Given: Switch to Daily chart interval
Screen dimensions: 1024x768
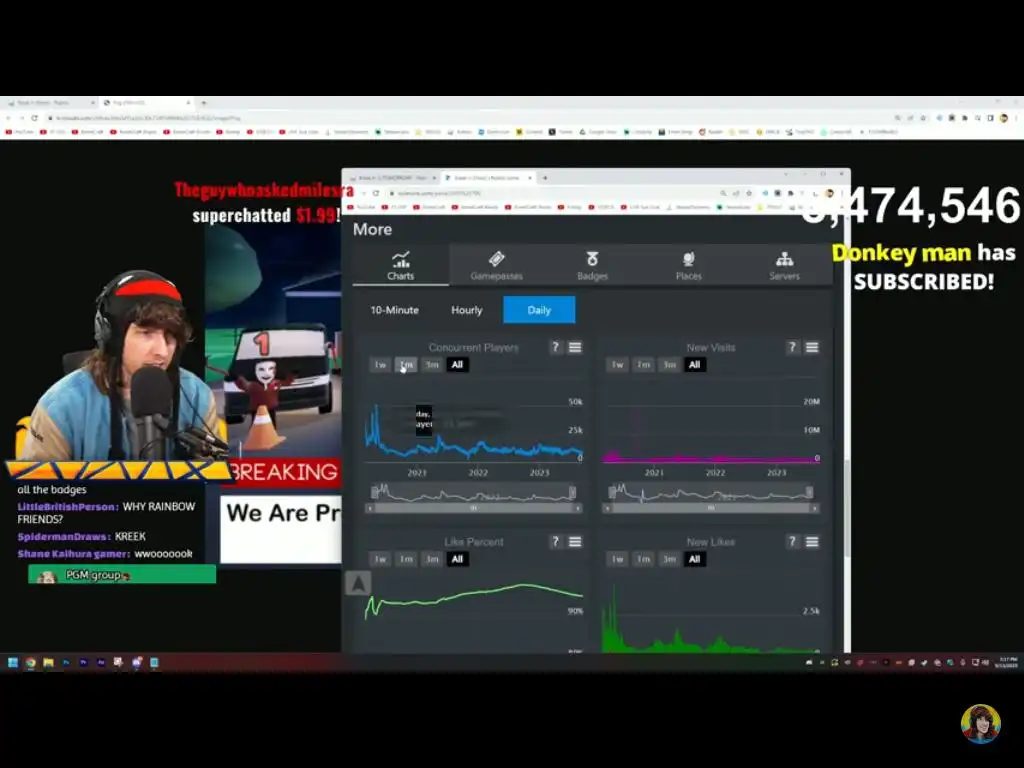Looking at the screenshot, I should [539, 310].
